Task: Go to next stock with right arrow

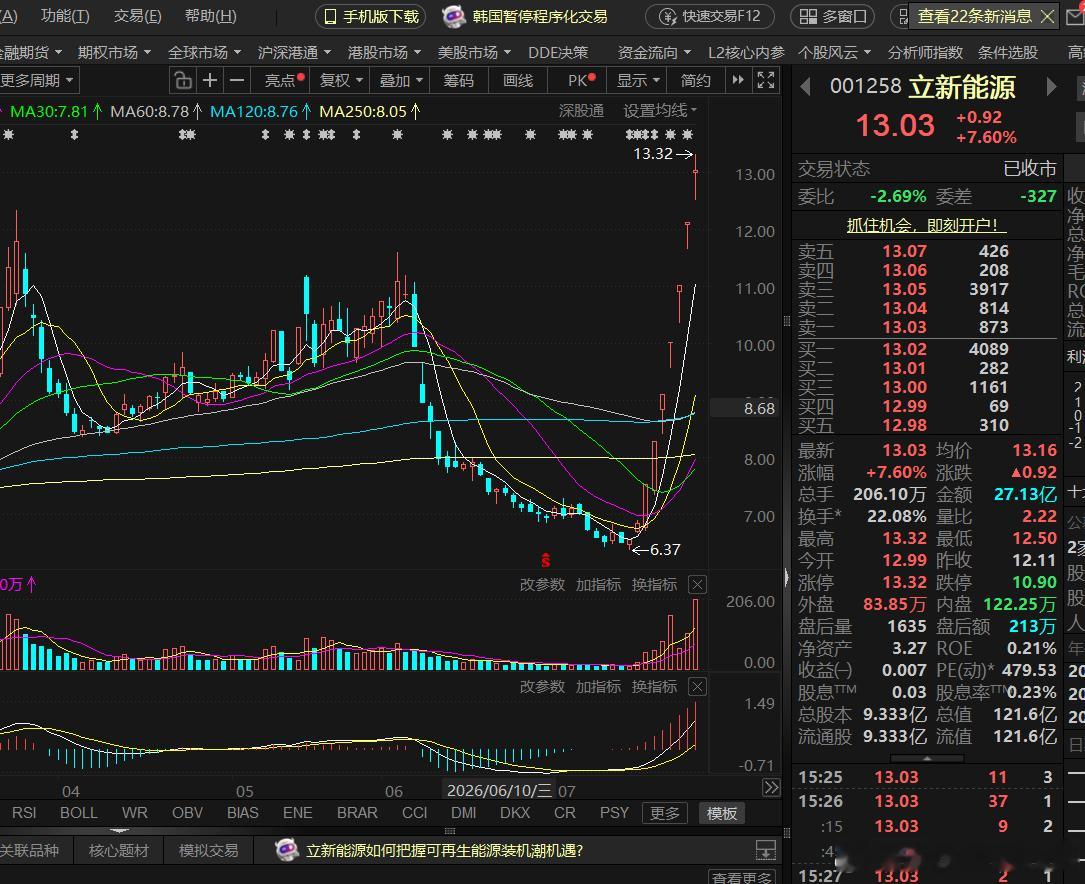Action: 1051,87
